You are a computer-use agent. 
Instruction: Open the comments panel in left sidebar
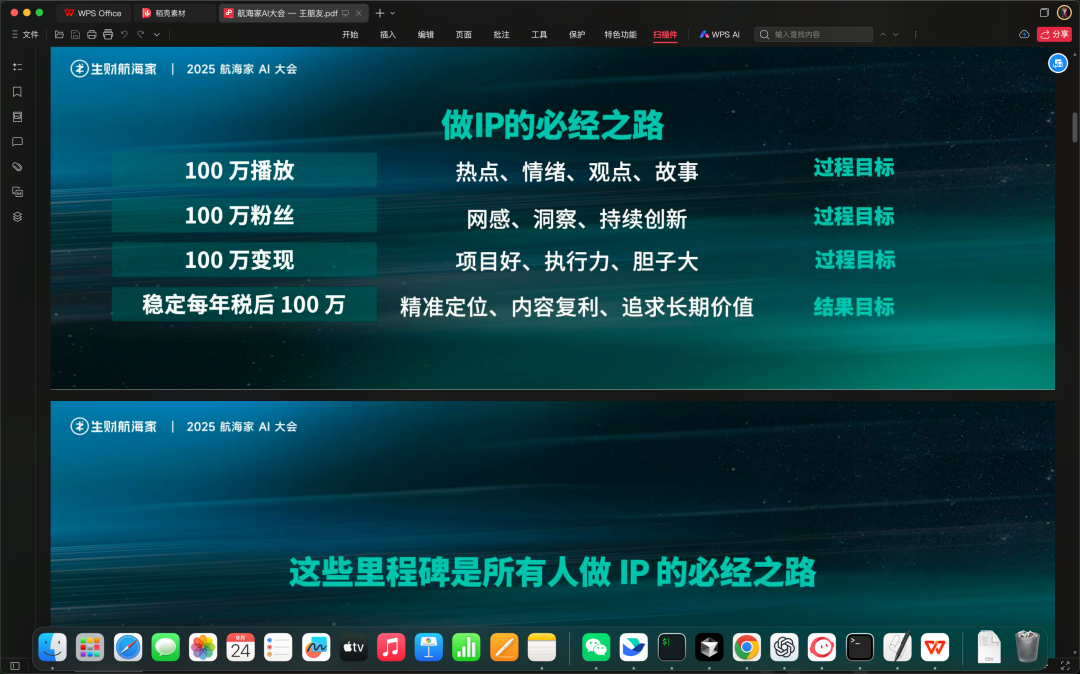[17, 142]
